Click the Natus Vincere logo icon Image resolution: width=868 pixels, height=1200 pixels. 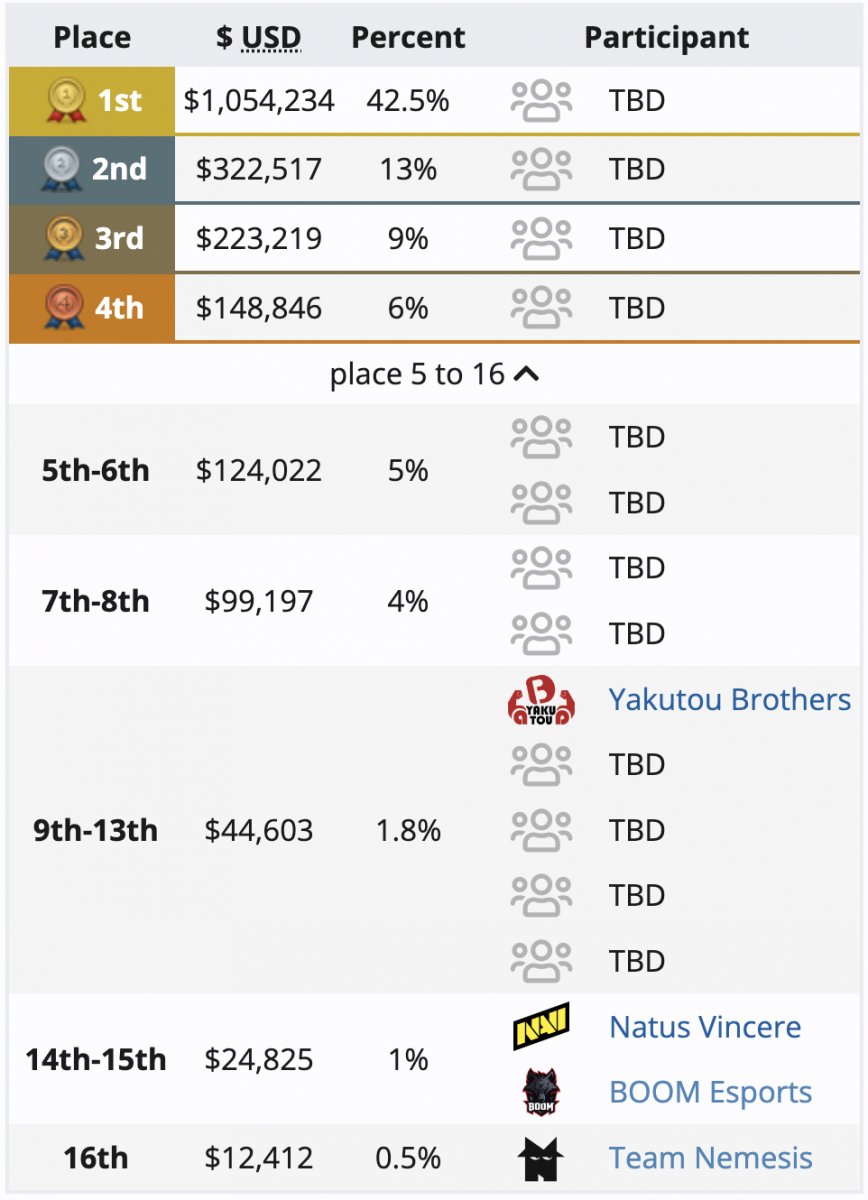(541, 1027)
